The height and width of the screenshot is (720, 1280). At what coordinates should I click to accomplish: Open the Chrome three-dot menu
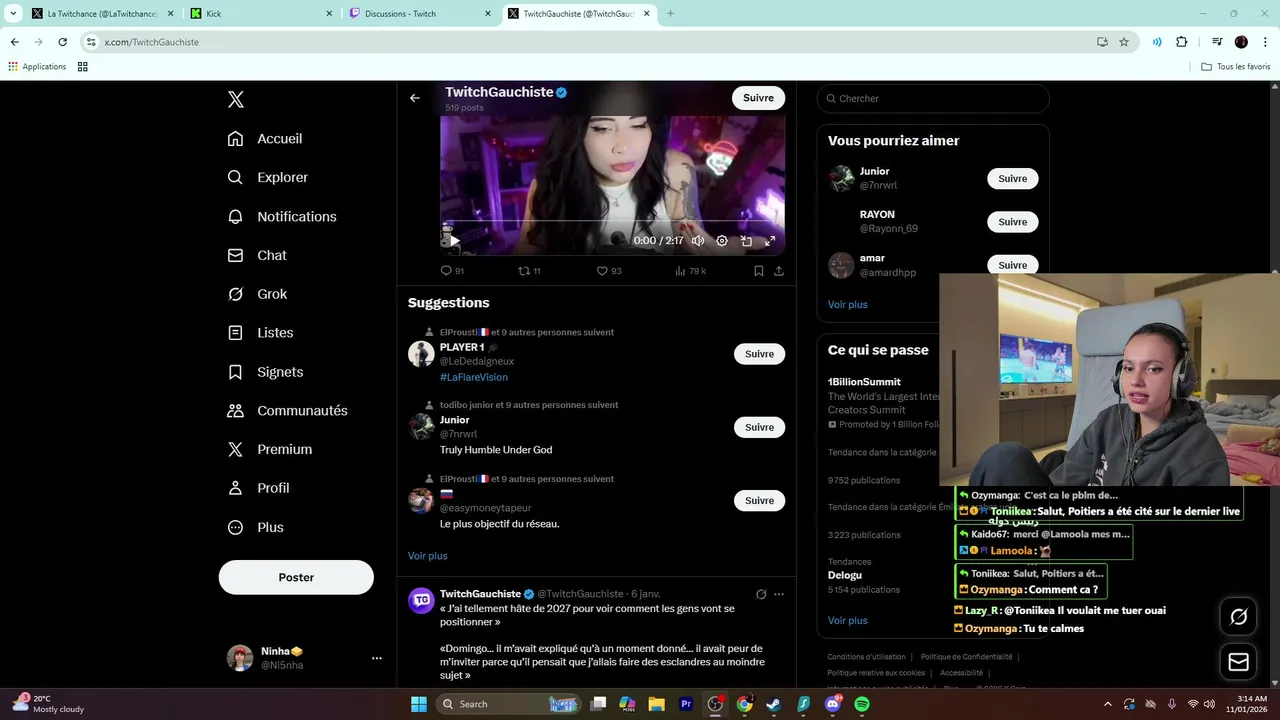tap(1266, 42)
